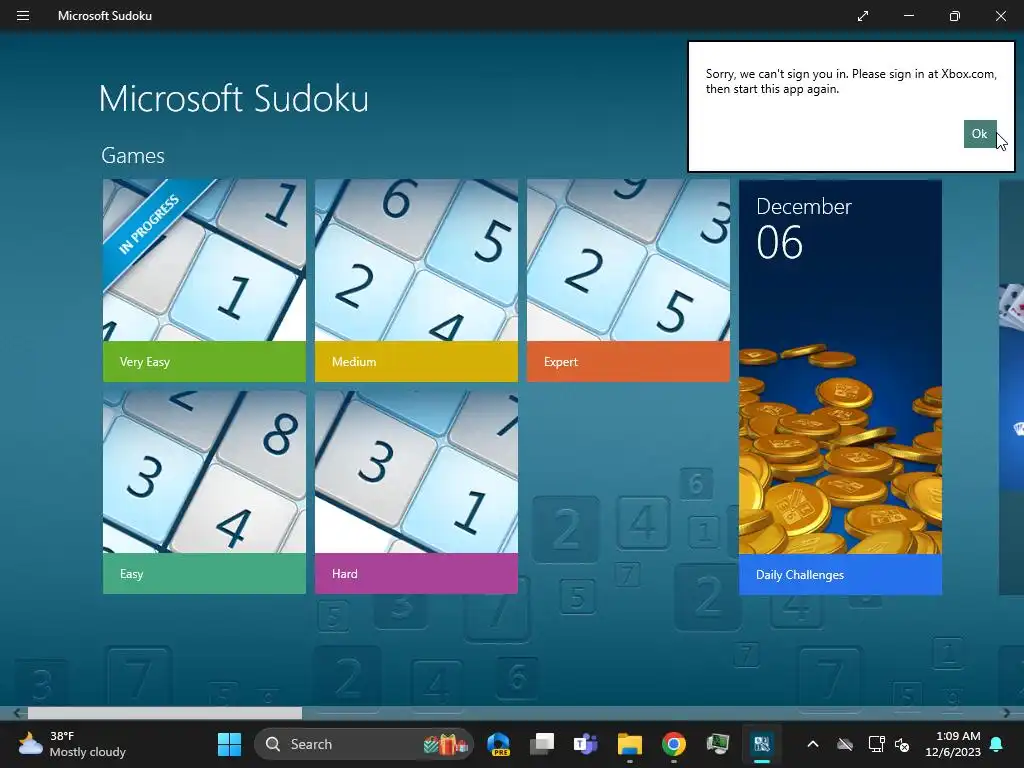
Task: Click the OneDrive cloud tray icon
Action: click(x=845, y=744)
